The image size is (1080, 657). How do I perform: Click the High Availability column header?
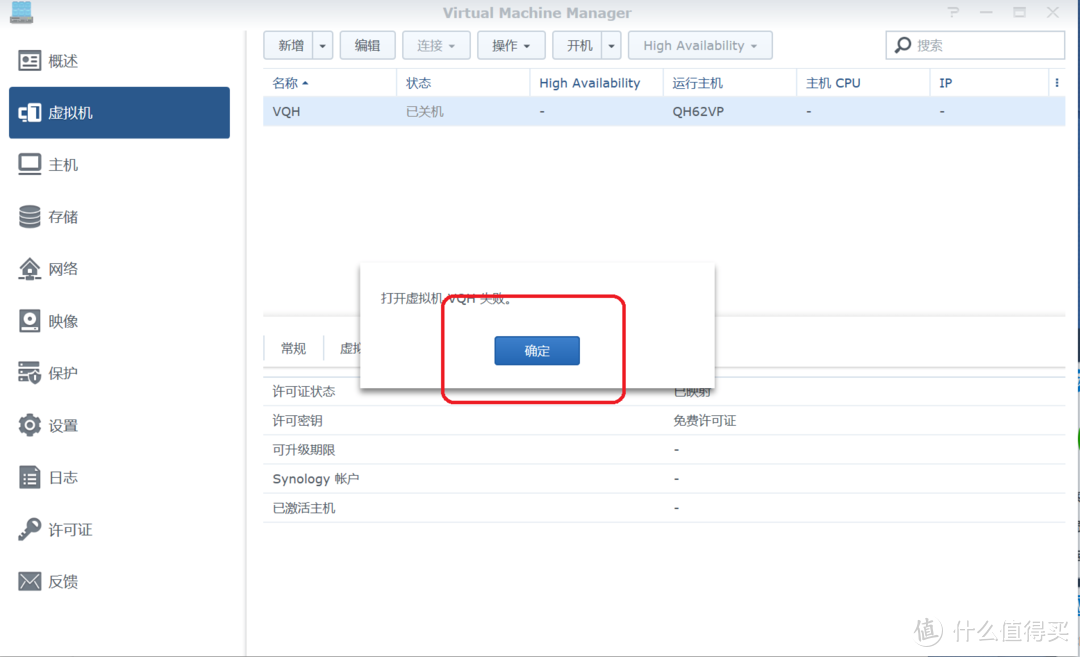(596, 83)
